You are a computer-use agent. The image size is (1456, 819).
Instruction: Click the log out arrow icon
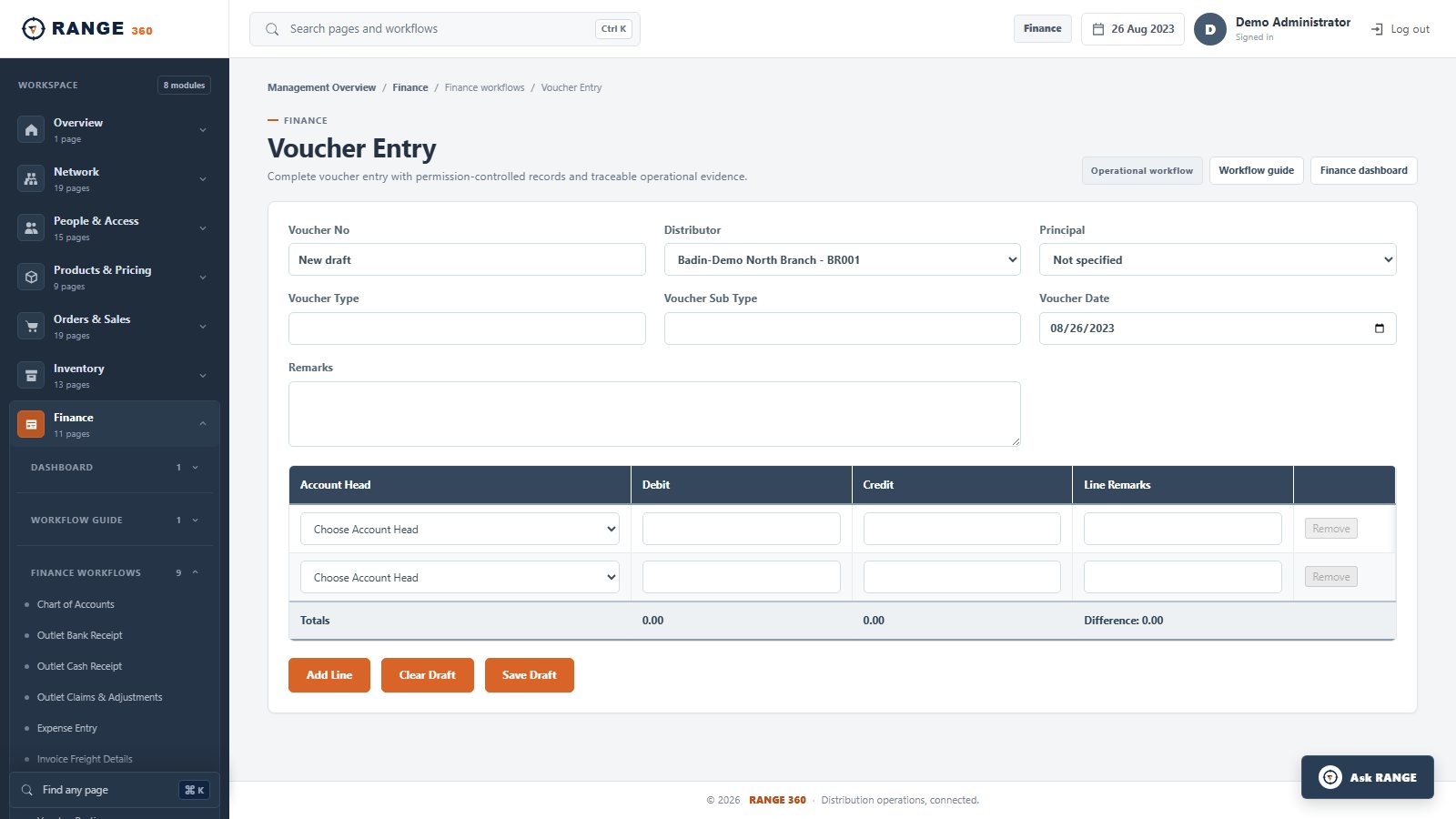1377,29
